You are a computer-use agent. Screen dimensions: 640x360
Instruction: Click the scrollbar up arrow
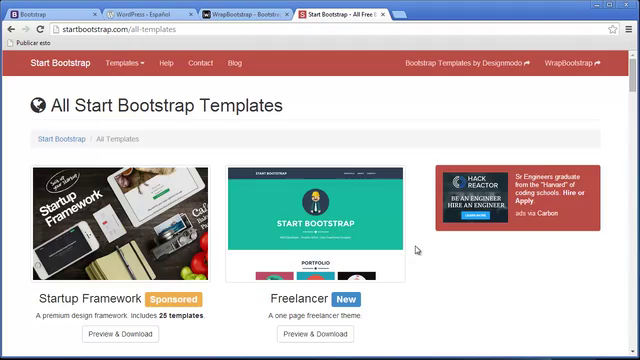point(633,54)
